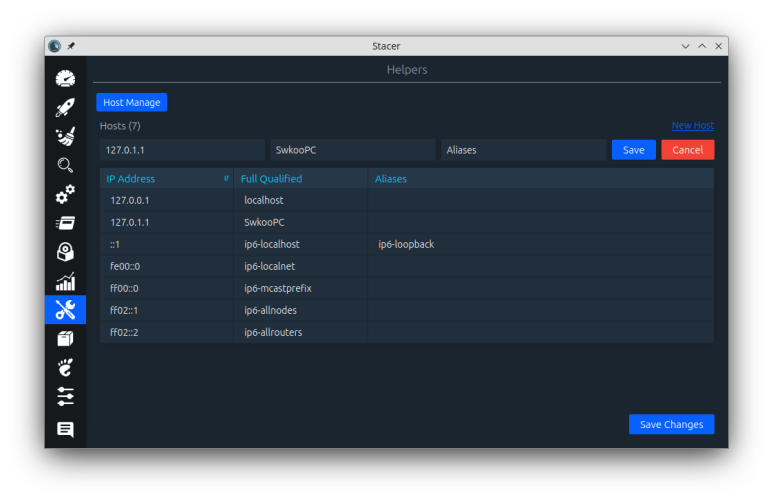Open Settings sliders icon in sidebar
This screenshot has width=773, height=501.
pyautogui.click(x=65, y=396)
